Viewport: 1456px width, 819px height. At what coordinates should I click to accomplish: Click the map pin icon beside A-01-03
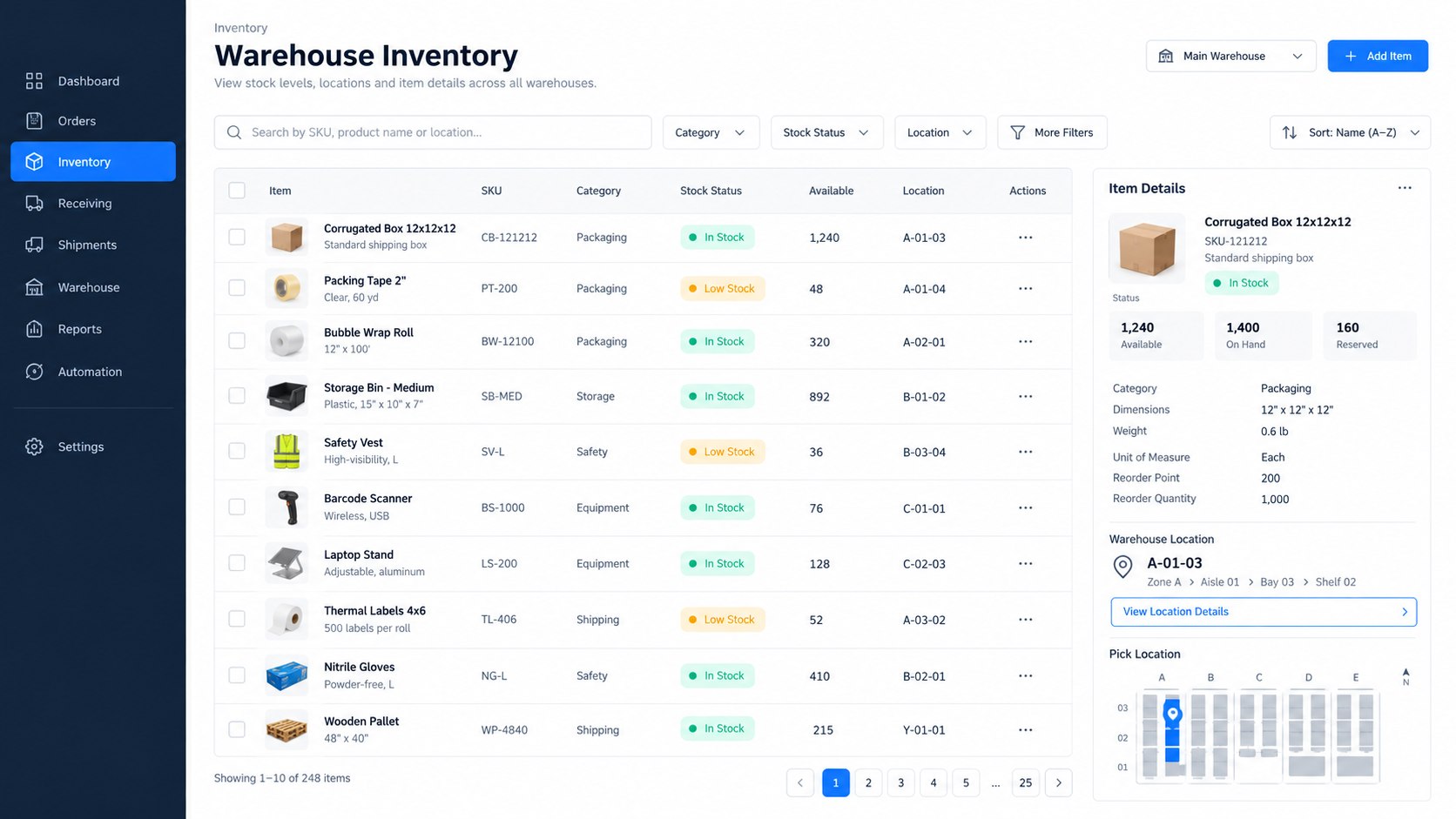[1123, 567]
